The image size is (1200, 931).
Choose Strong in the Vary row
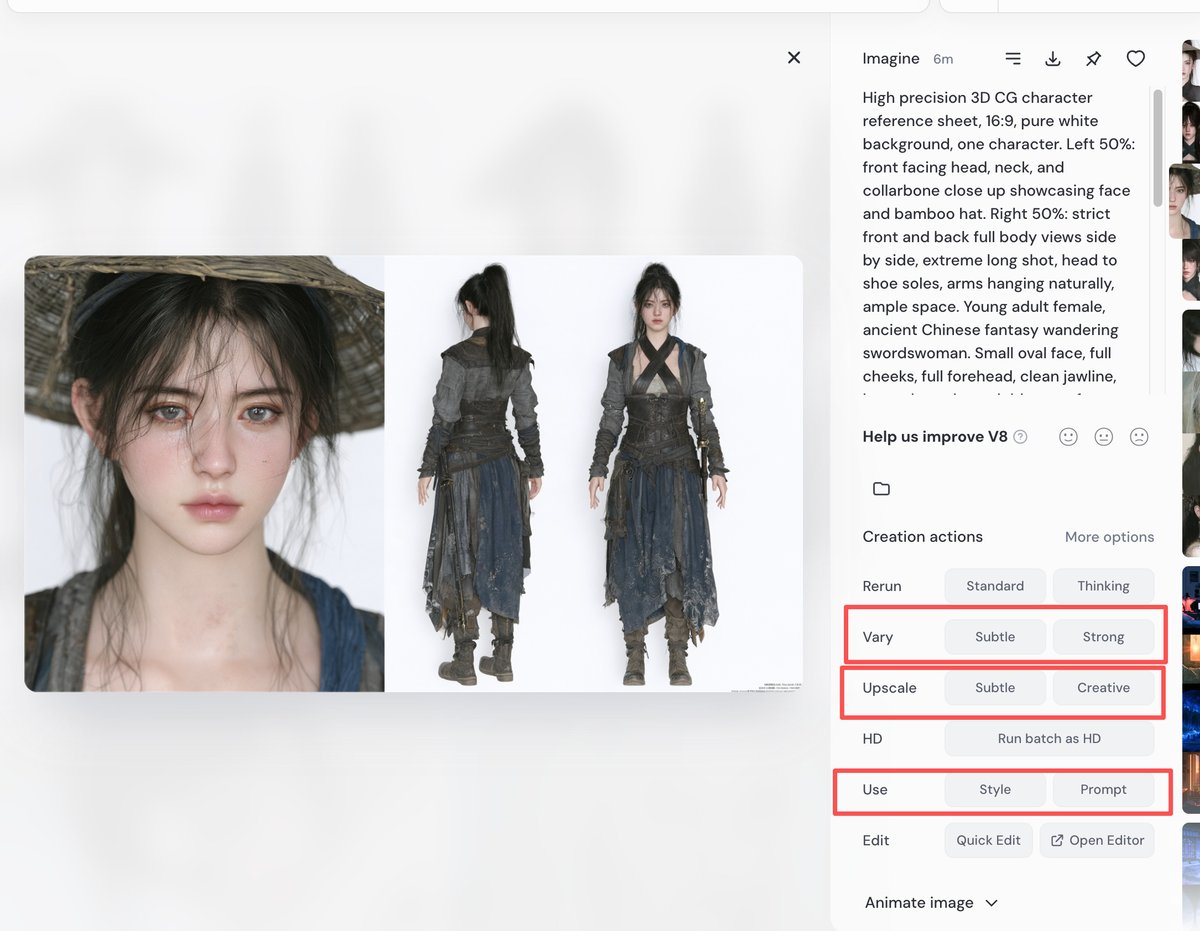(x=1103, y=637)
